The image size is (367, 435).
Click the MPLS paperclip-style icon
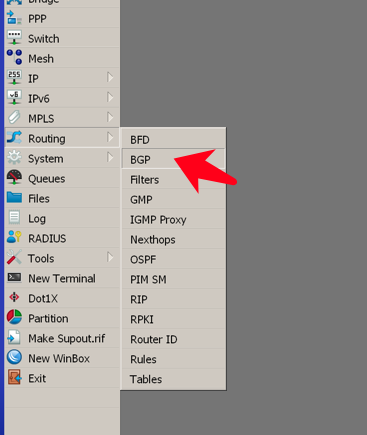click(x=14, y=118)
